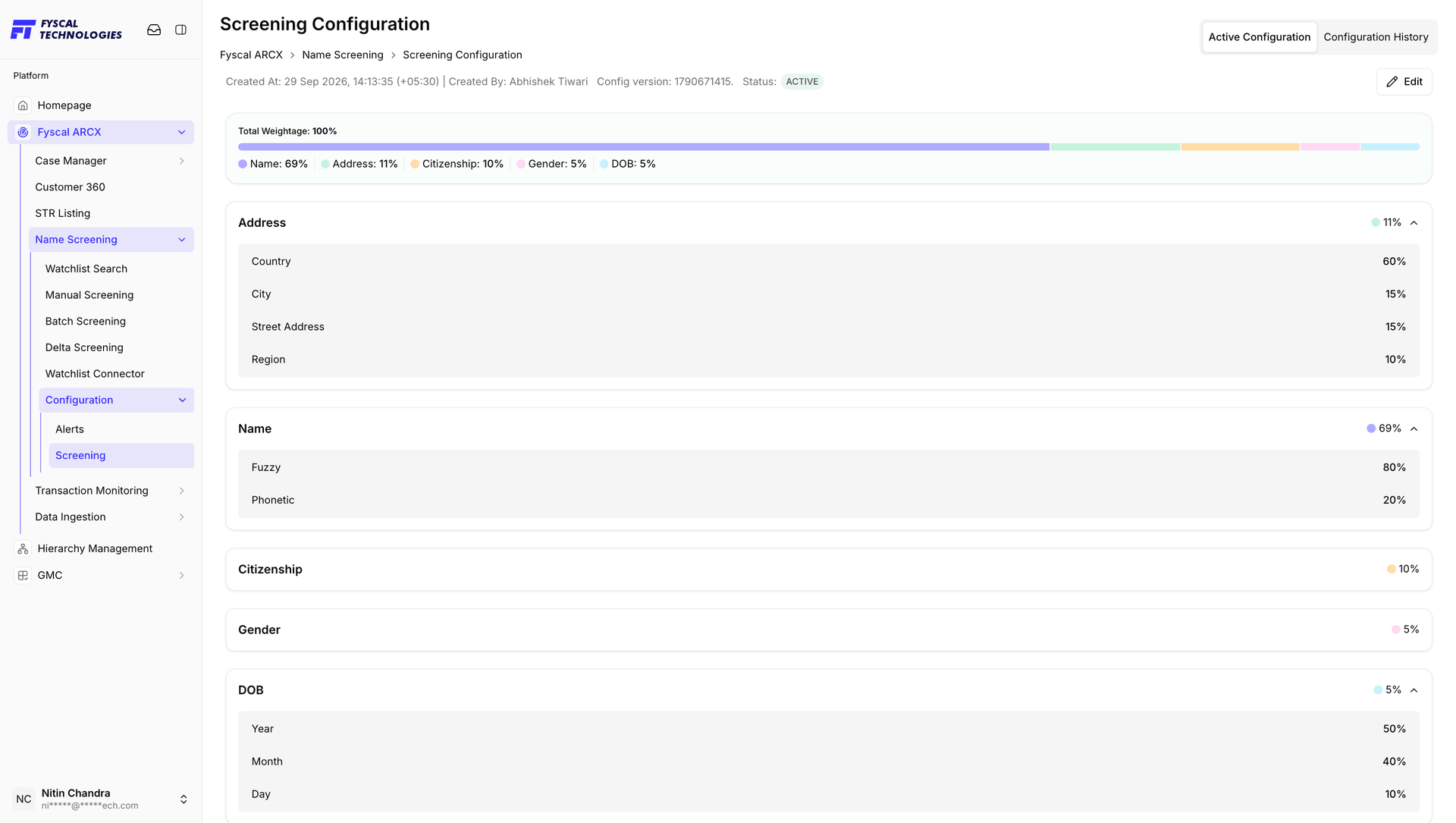Expand the Case Manager submenu arrow
Image resolution: width=1456 pixels, height=823 pixels.
click(181, 161)
